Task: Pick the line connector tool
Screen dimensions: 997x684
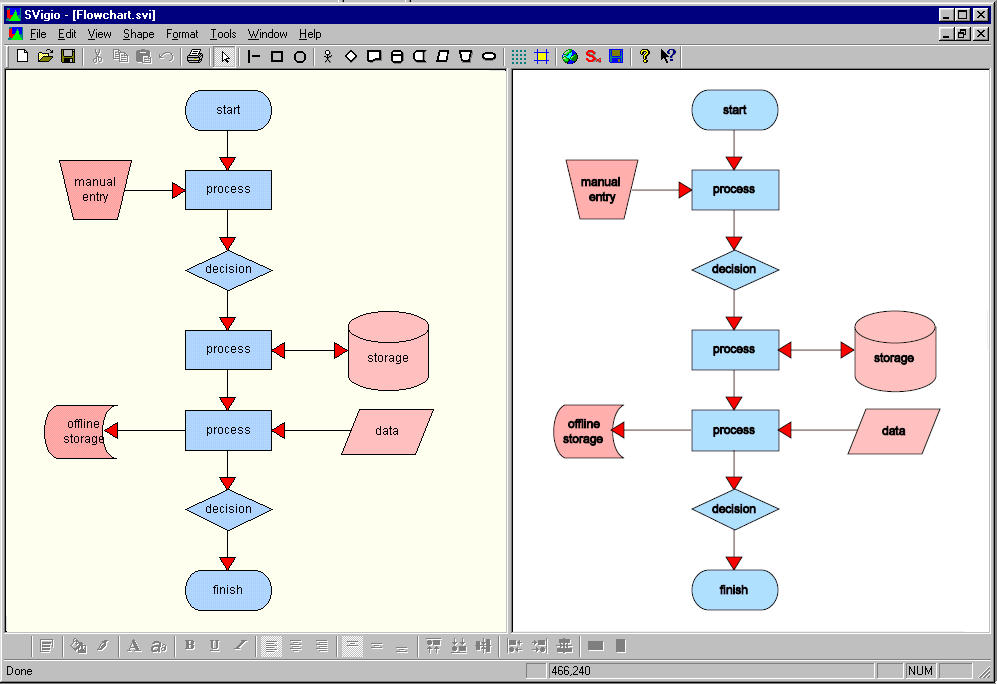Action: (x=253, y=57)
